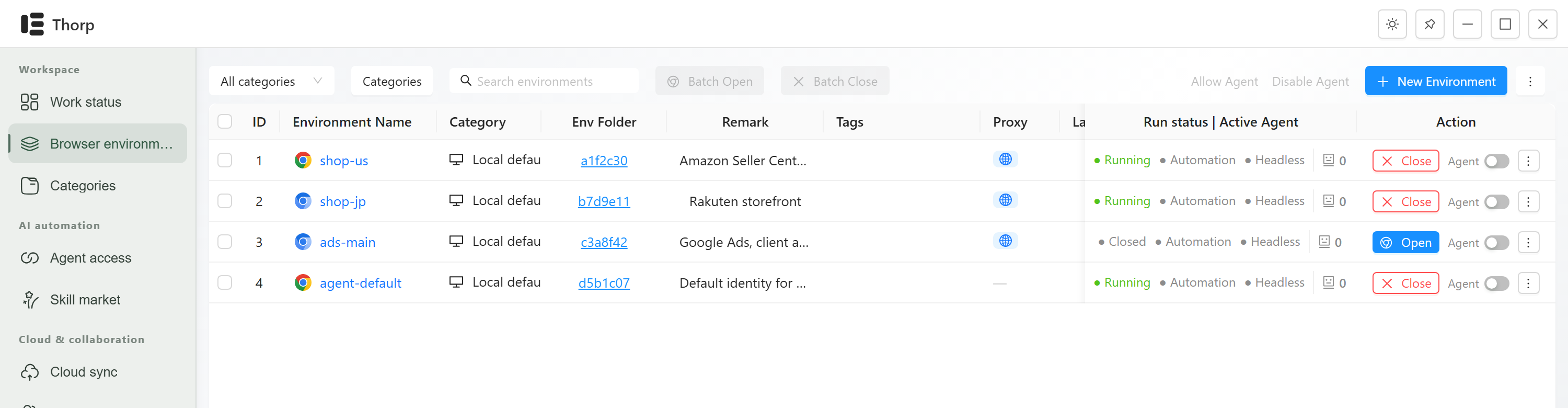Enable the Agent toggle for shop-us
Viewport: 1568px width, 408px height.
[x=1496, y=162]
